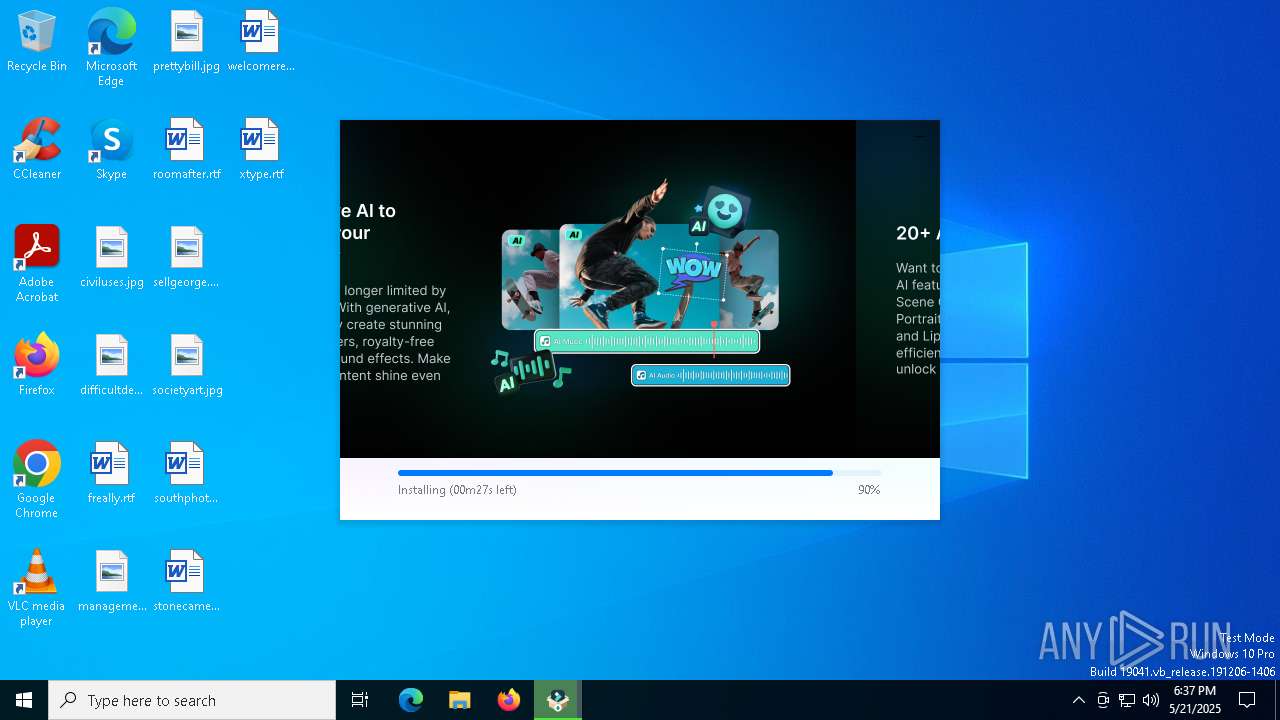Viewport: 1280px width, 720px height.
Task: Click the taskbar clock showing 6:37 PM
Action: pyautogui.click(x=1195, y=700)
